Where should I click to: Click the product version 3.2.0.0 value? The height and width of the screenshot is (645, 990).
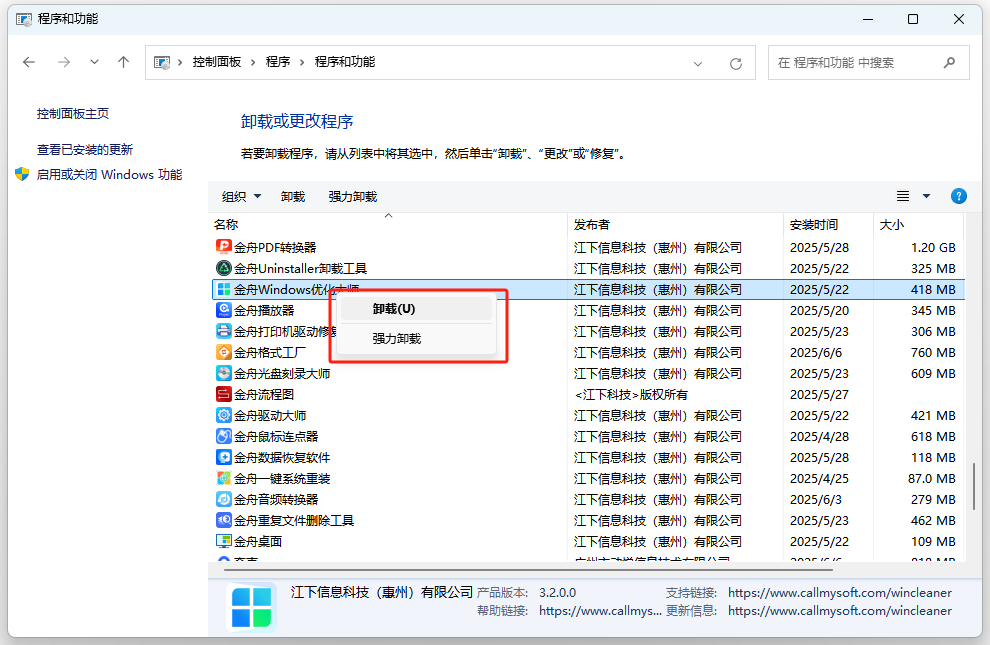pyautogui.click(x=558, y=593)
